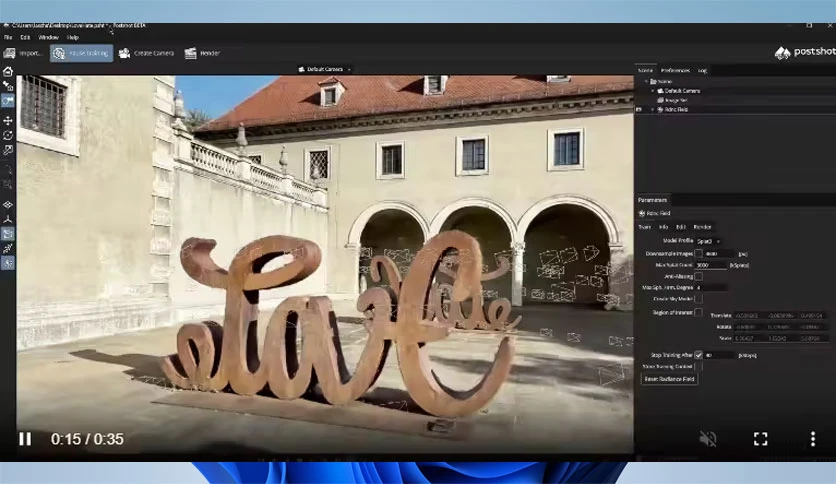Toggle the highlighted camera frustums icon in left toolbar
This screenshot has height=484, width=836.
coord(7,234)
